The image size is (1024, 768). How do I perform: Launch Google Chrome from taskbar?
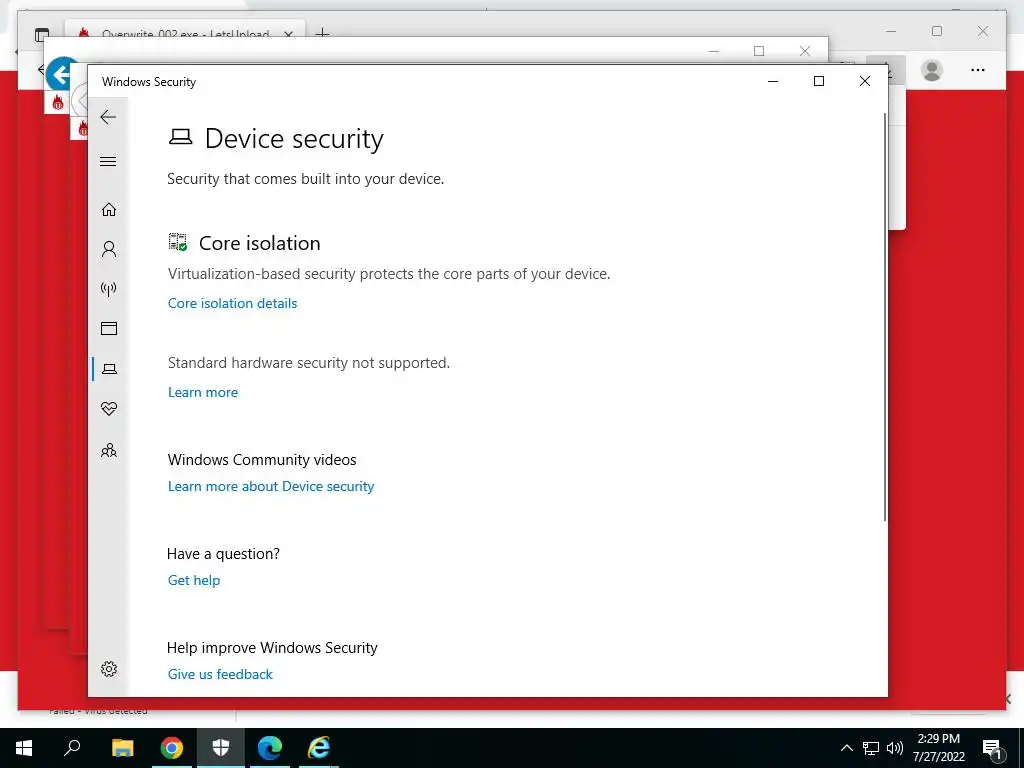(x=172, y=748)
